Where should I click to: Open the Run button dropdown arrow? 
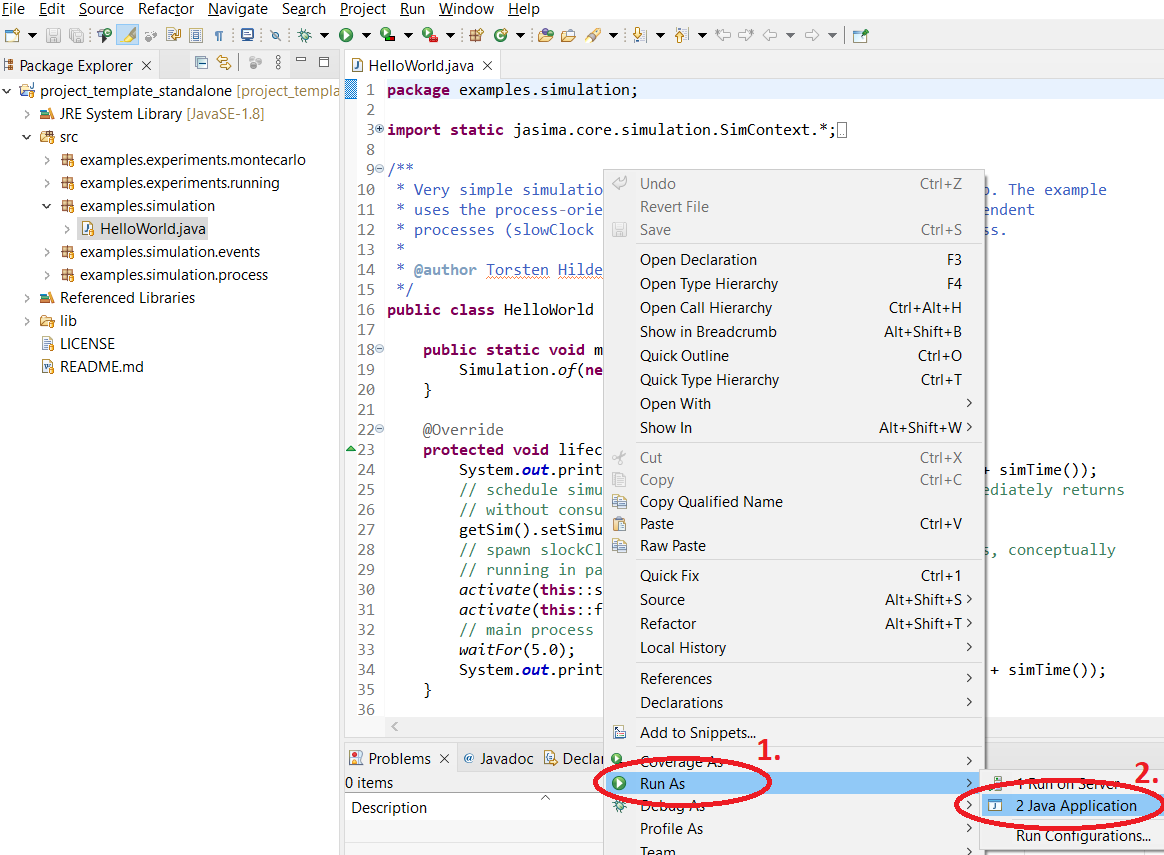pyautogui.click(x=365, y=35)
